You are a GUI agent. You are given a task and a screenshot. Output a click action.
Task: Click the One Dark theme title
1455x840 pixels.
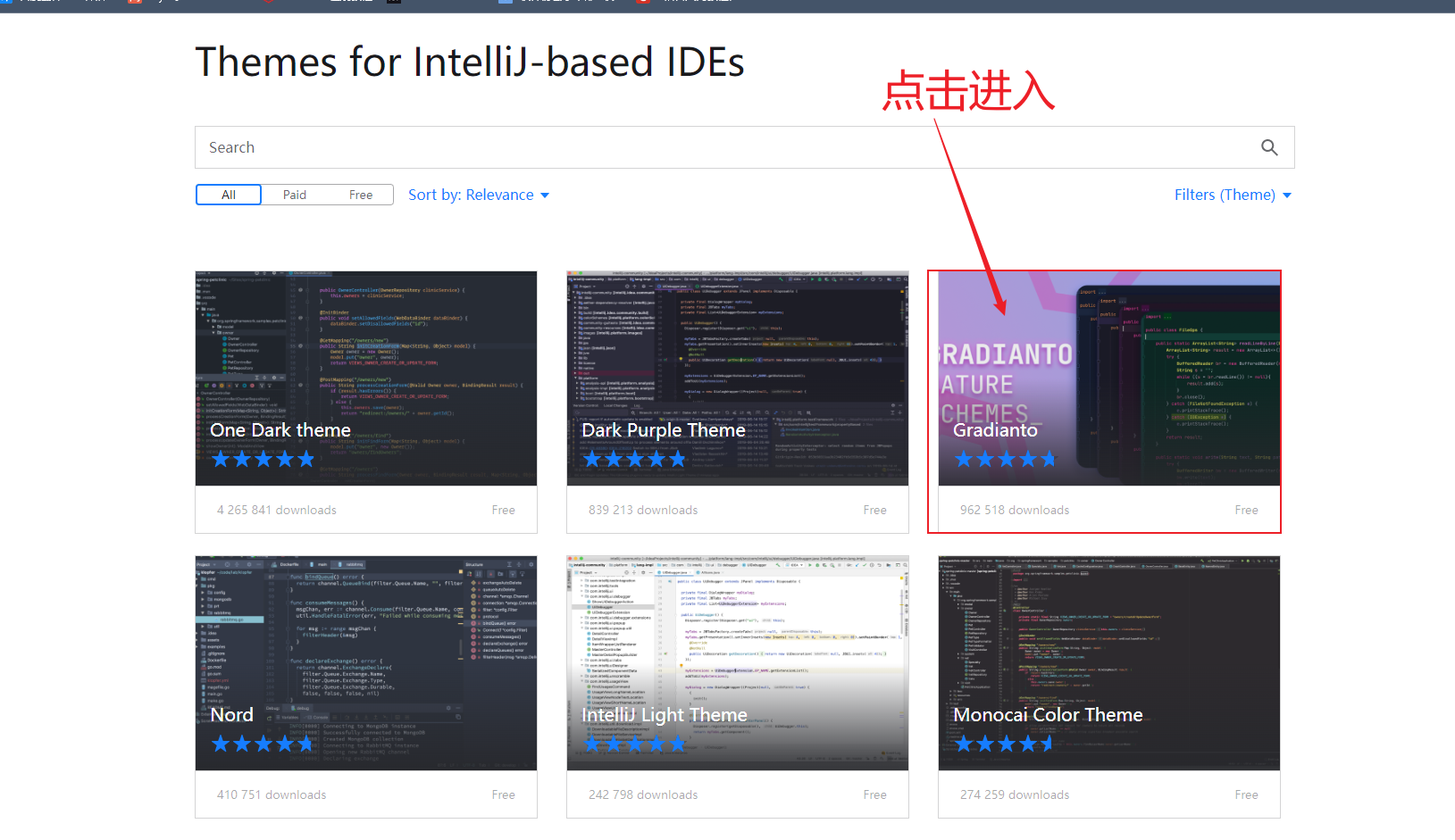click(x=280, y=430)
